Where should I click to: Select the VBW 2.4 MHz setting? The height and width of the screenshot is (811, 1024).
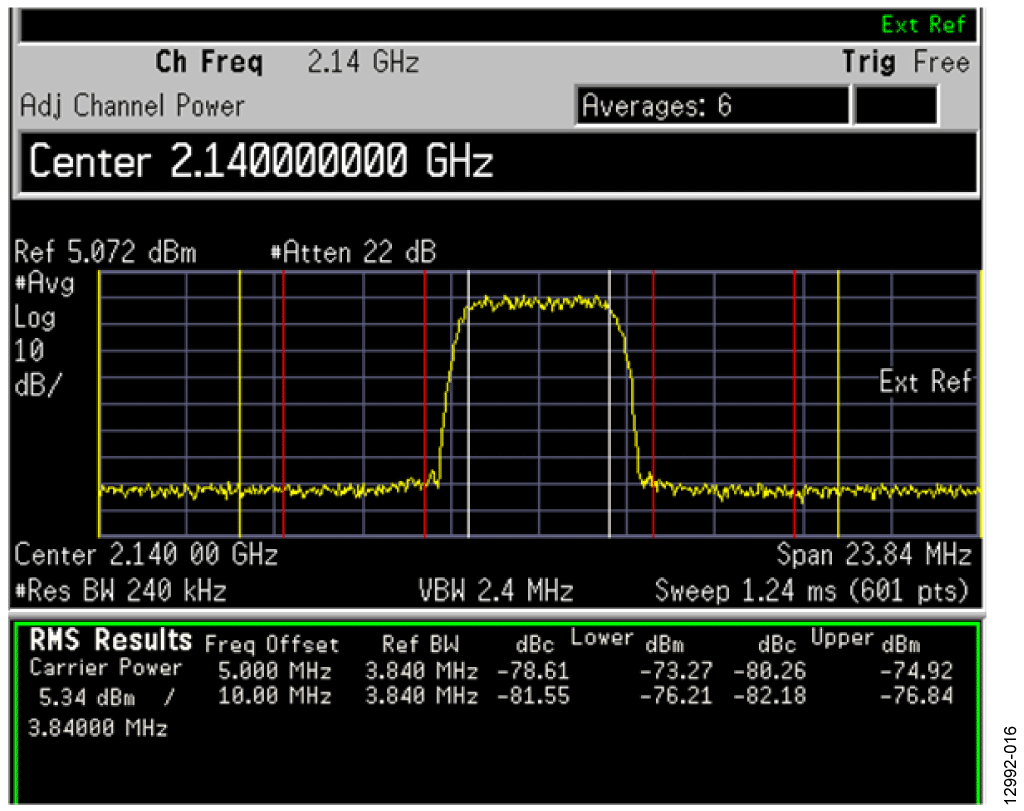pyautogui.click(x=495, y=590)
